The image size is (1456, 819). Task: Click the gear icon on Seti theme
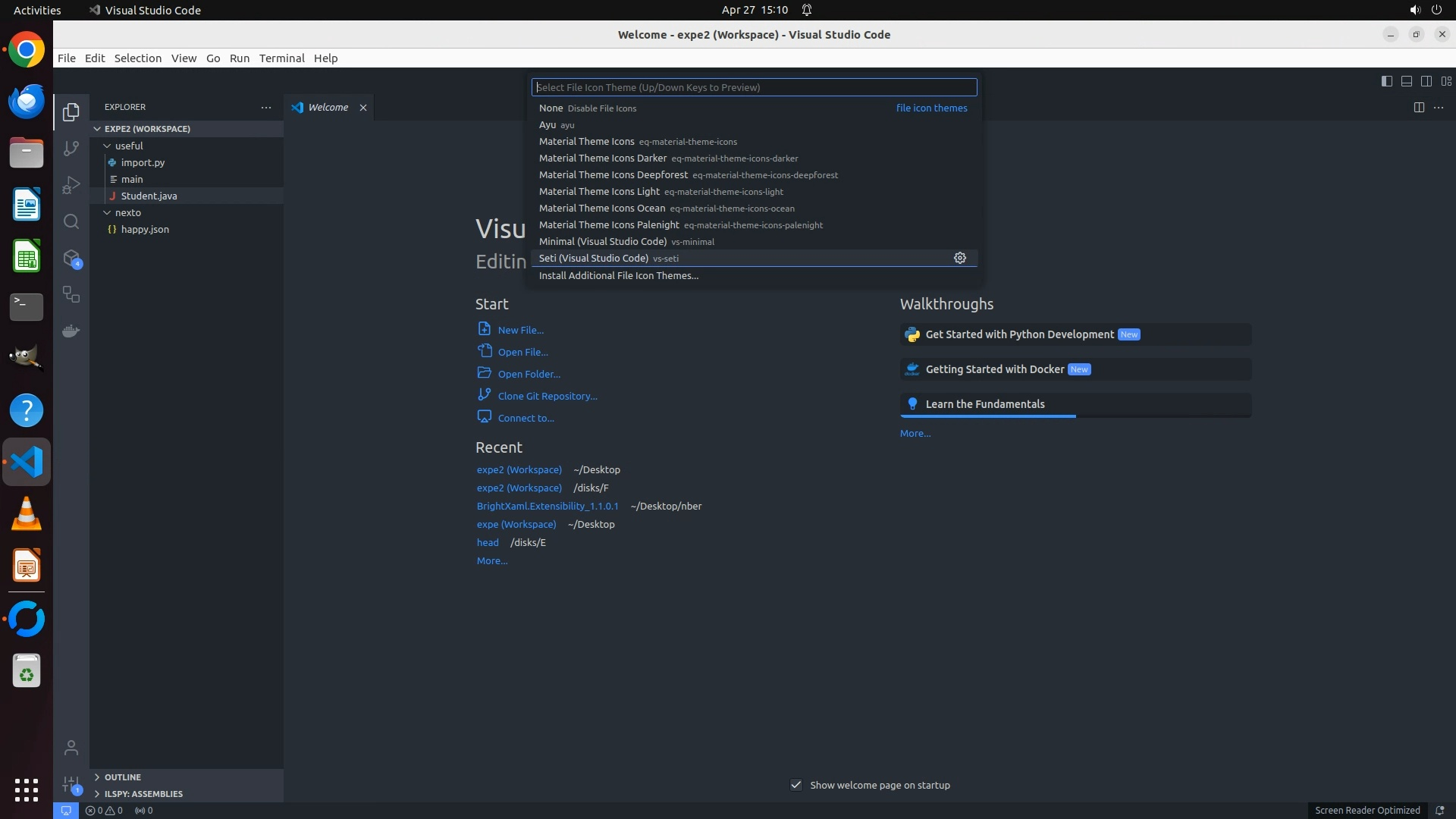click(959, 258)
